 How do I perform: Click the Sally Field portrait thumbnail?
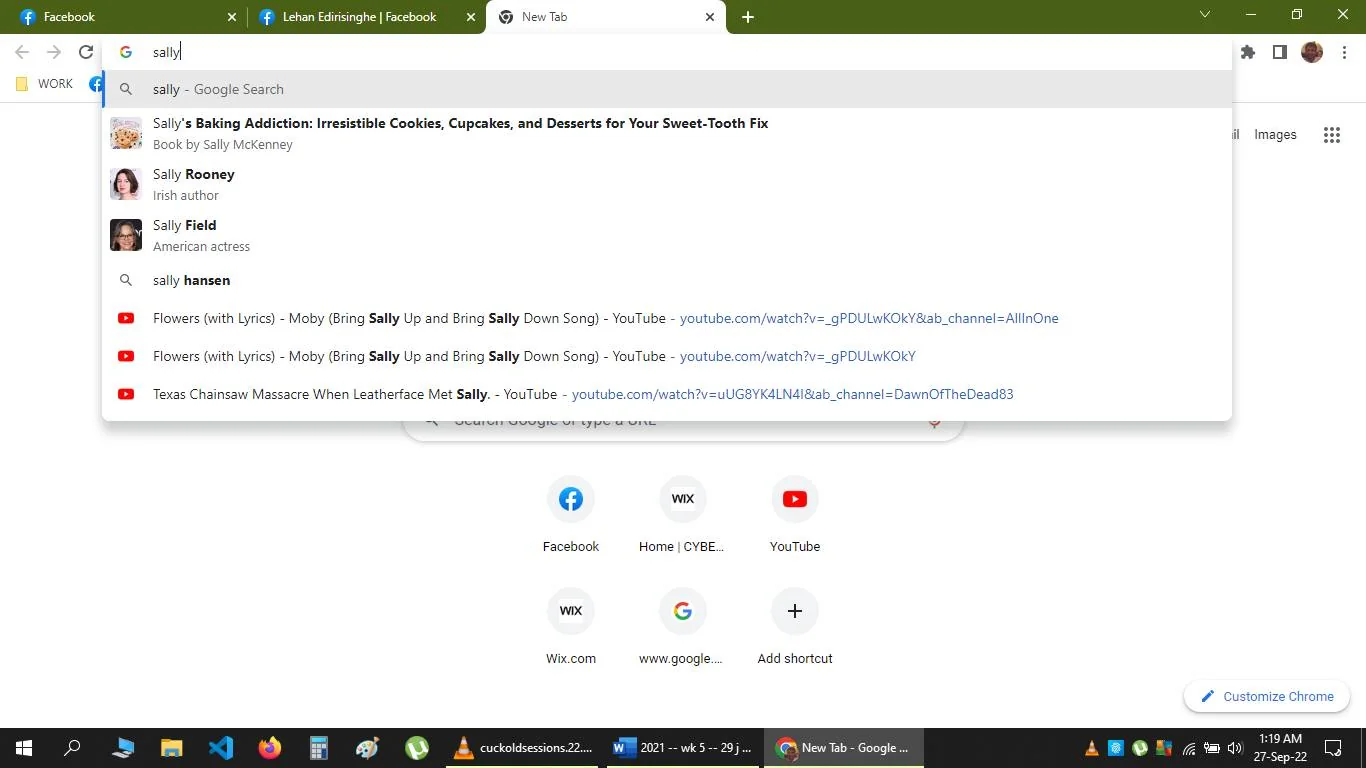tap(126, 235)
